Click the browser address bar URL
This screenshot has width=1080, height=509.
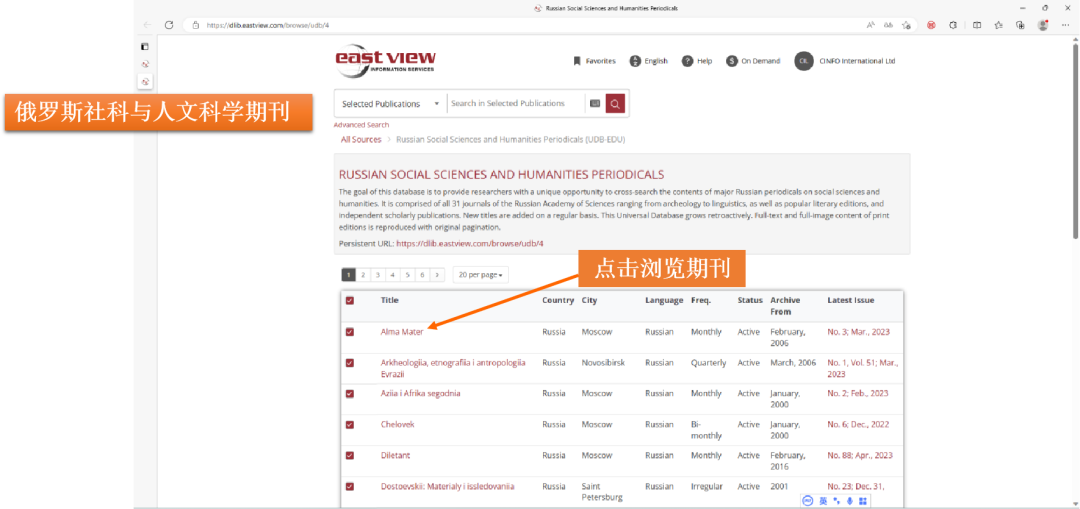point(268,25)
